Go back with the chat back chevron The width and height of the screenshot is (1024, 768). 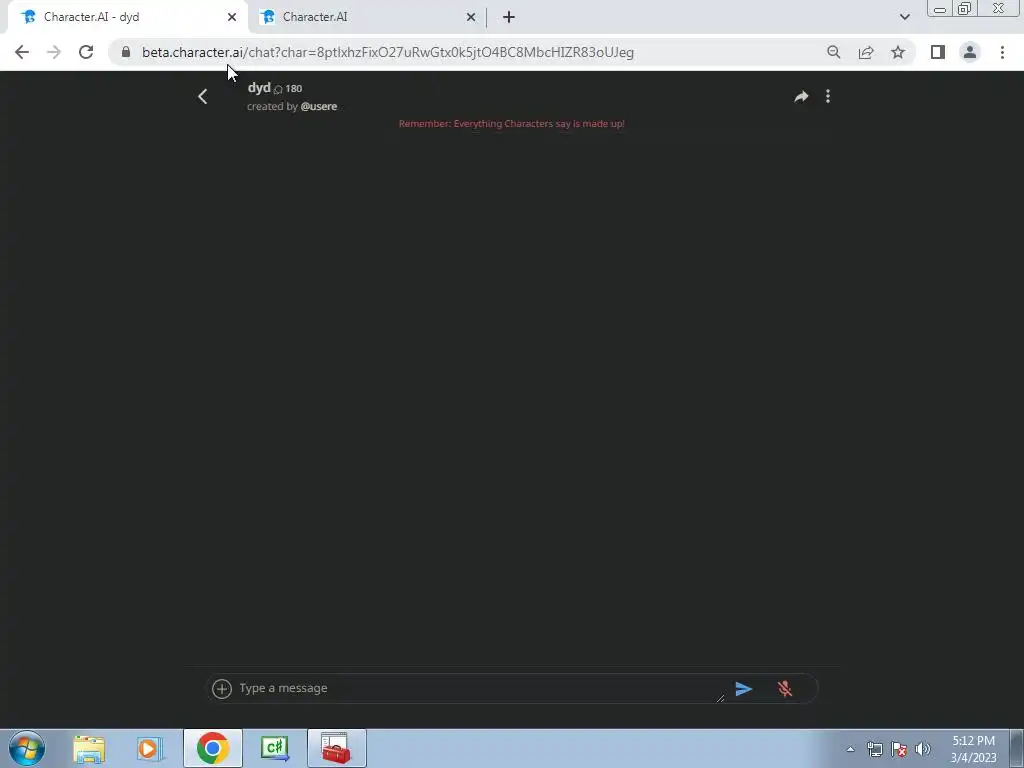202,97
